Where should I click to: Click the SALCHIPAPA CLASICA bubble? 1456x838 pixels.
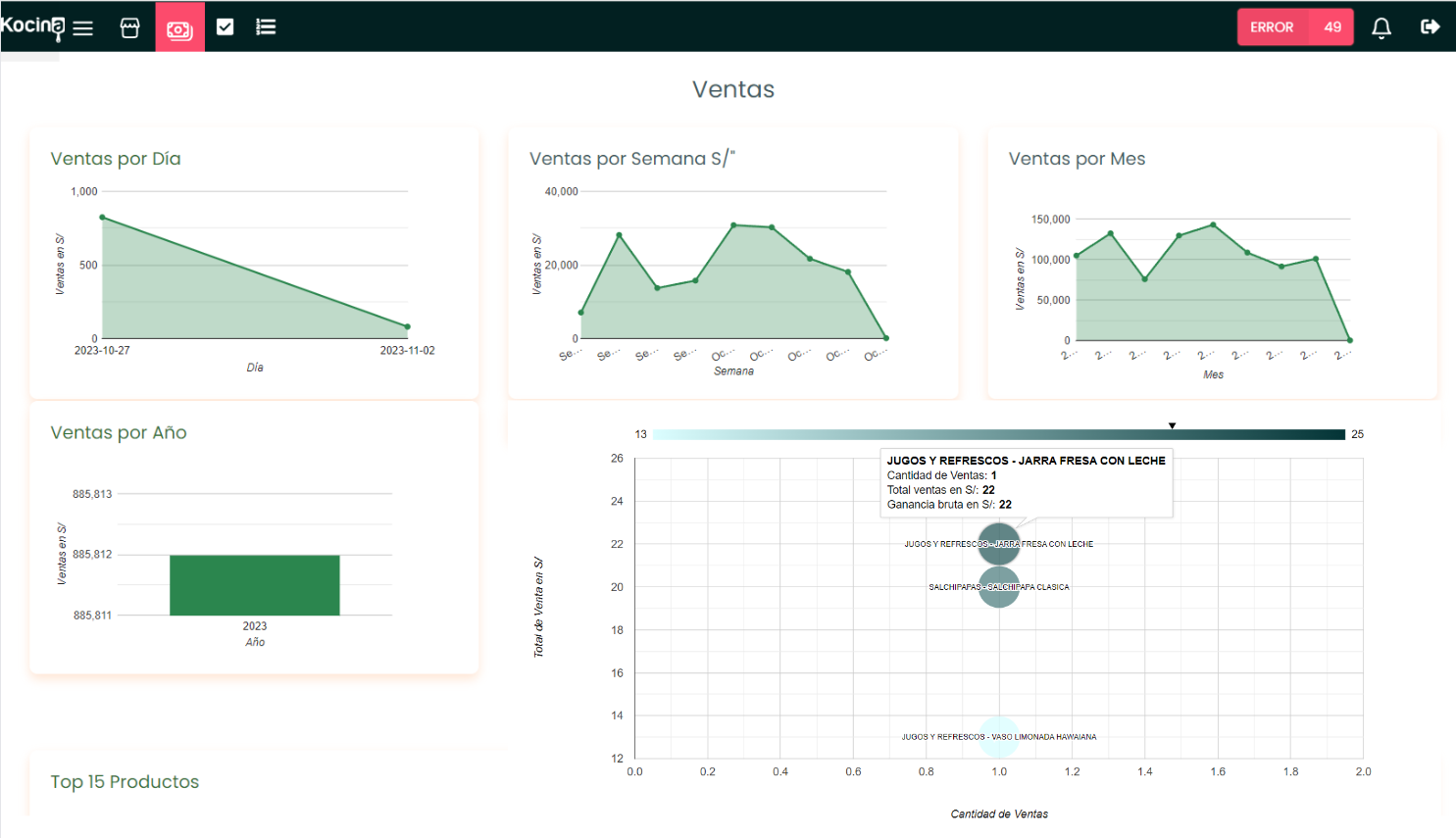click(x=999, y=587)
